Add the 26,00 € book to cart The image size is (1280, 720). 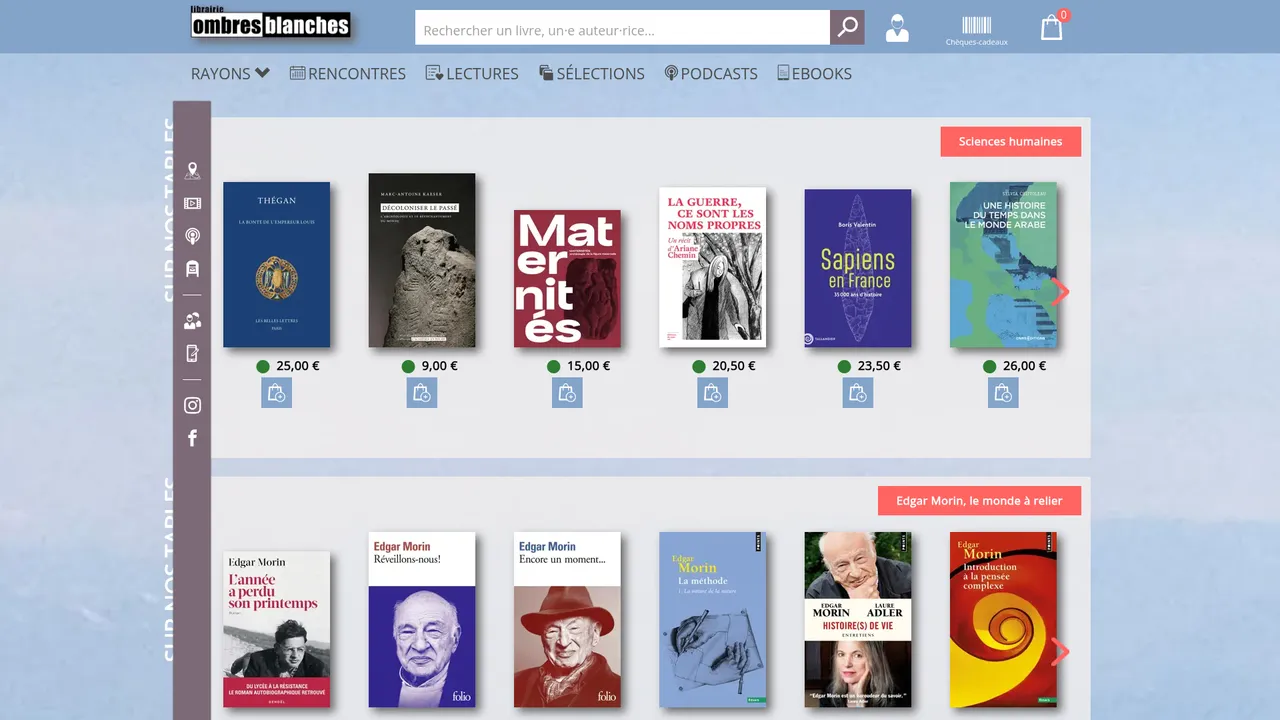pyautogui.click(x=1003, y=393)
